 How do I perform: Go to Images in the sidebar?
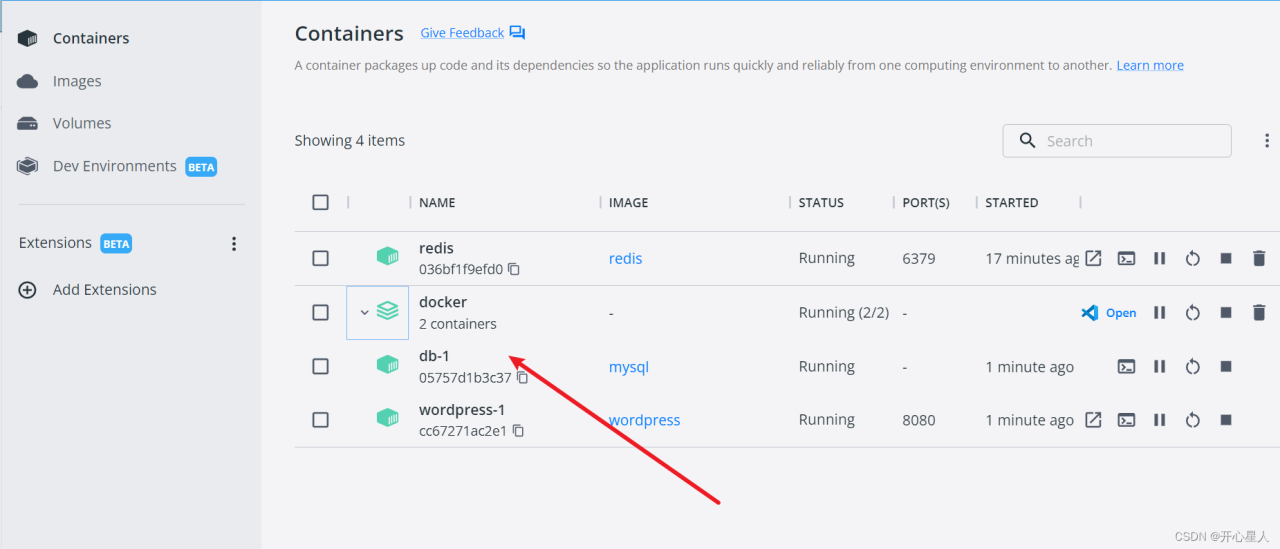(77, 81)
